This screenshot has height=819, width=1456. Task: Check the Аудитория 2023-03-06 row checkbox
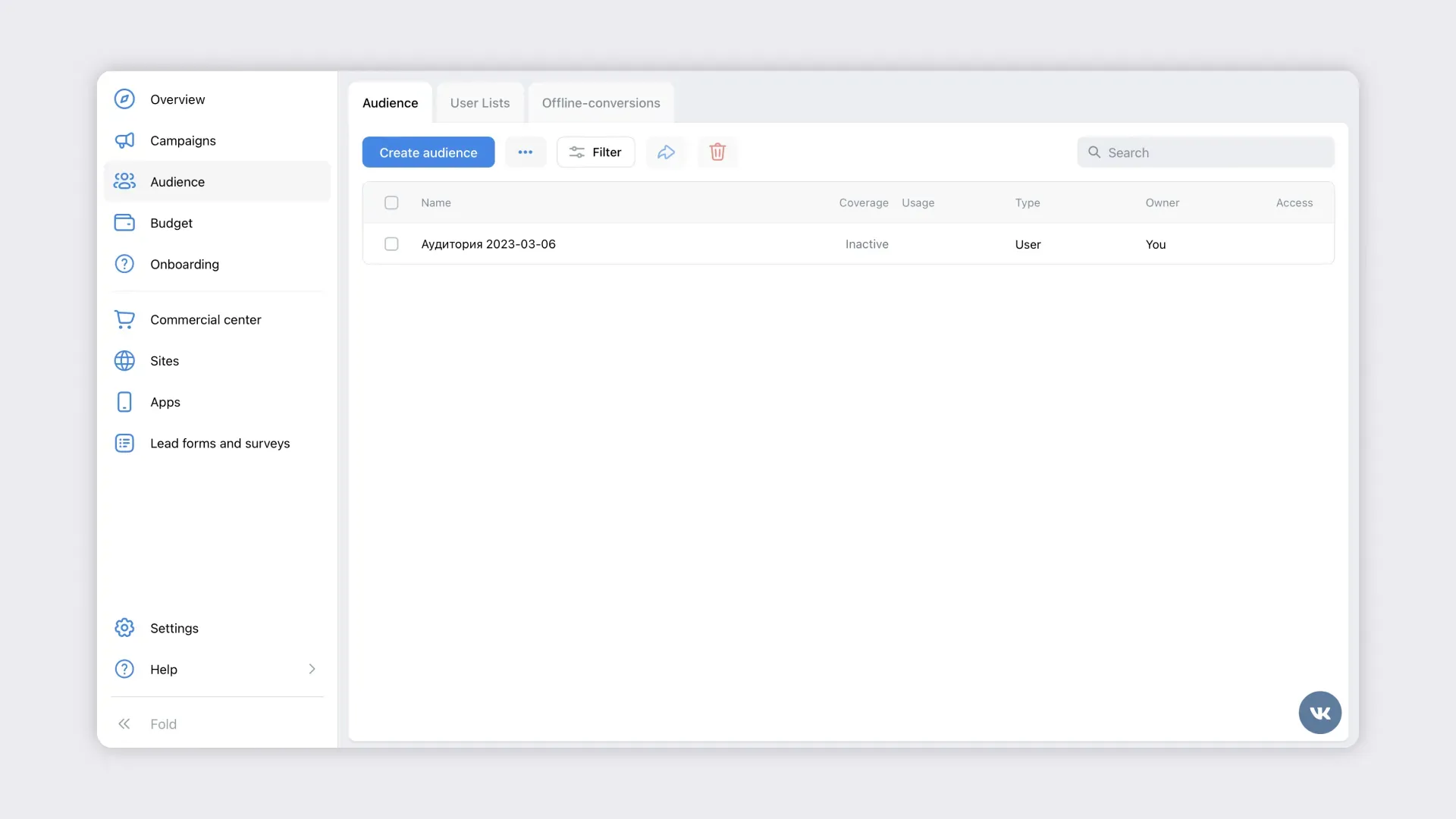[391, 244]
